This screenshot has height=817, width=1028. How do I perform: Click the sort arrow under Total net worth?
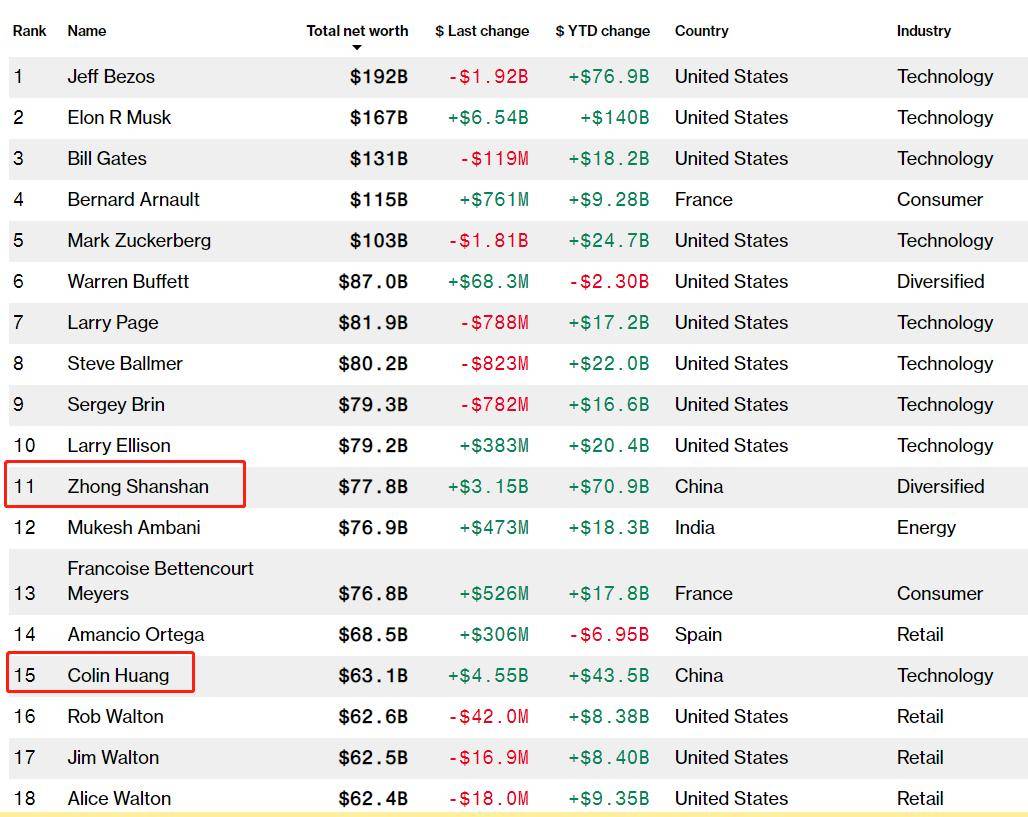(x=357, y=47)
